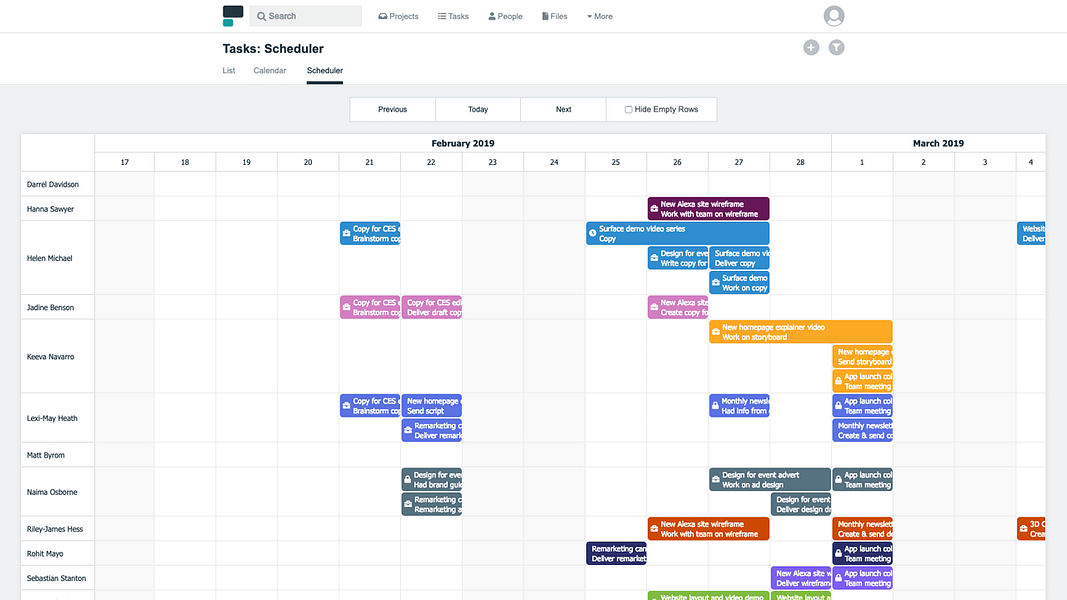1067x600 pixels.
Task: Click the day 24 column header
Action: tap(554, 162)
